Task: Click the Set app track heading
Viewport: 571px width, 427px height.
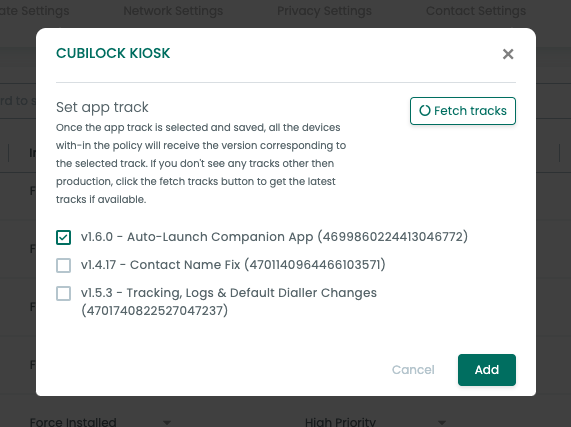Action: click(x=102, y=107)
